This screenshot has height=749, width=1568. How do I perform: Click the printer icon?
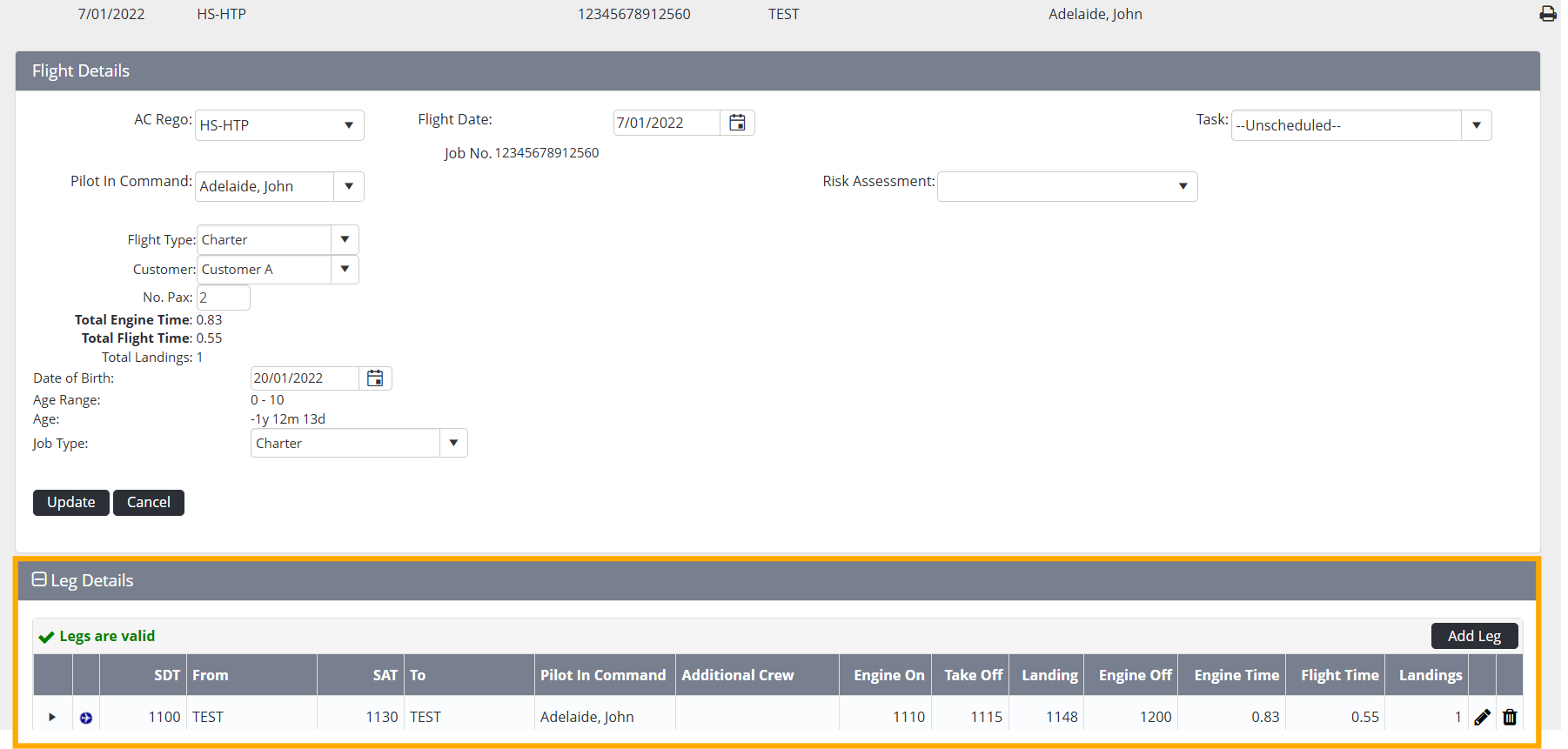pos(1547,14)
